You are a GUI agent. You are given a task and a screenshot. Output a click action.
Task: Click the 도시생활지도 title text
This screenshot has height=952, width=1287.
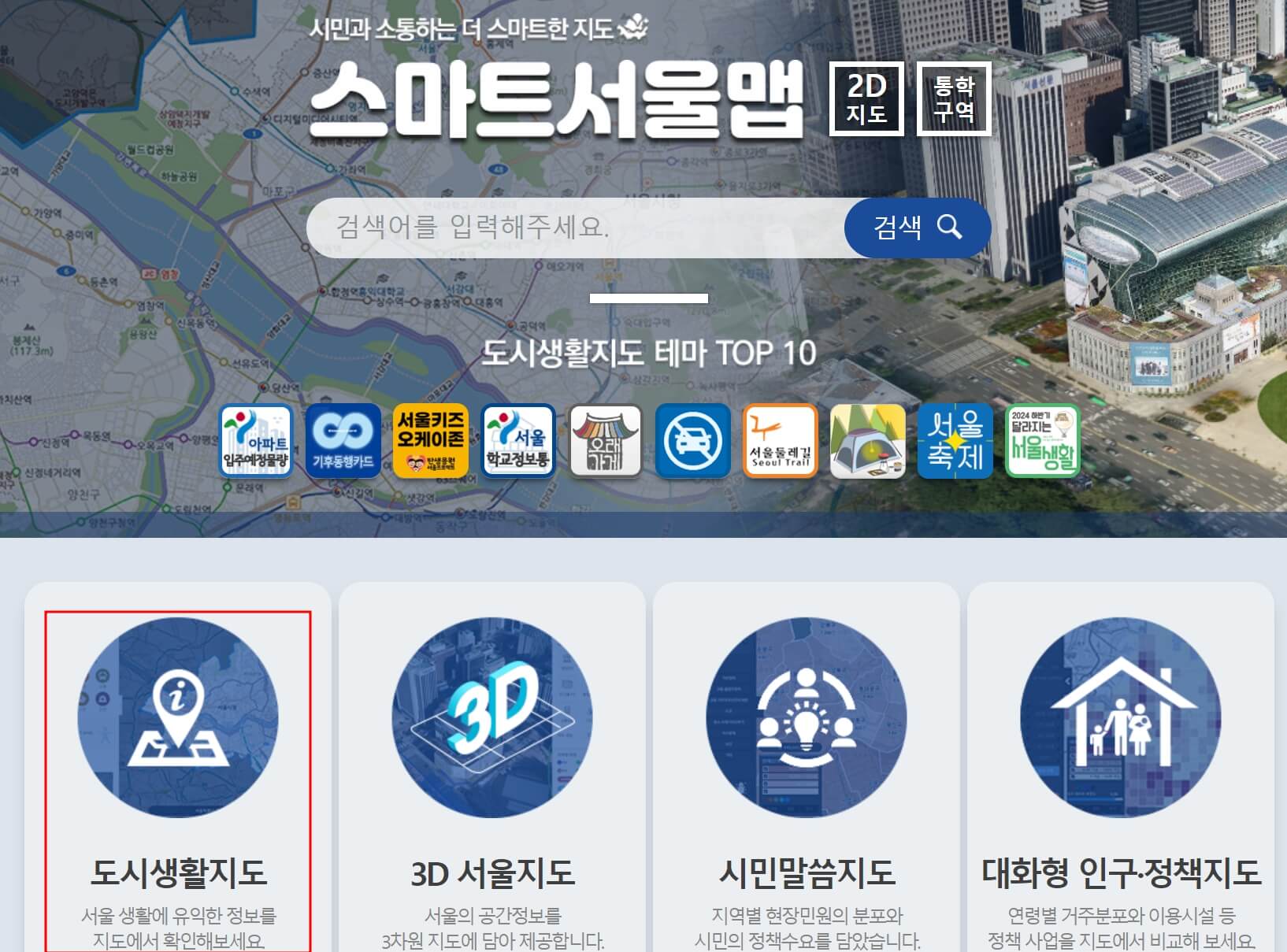tap(179, 872)
